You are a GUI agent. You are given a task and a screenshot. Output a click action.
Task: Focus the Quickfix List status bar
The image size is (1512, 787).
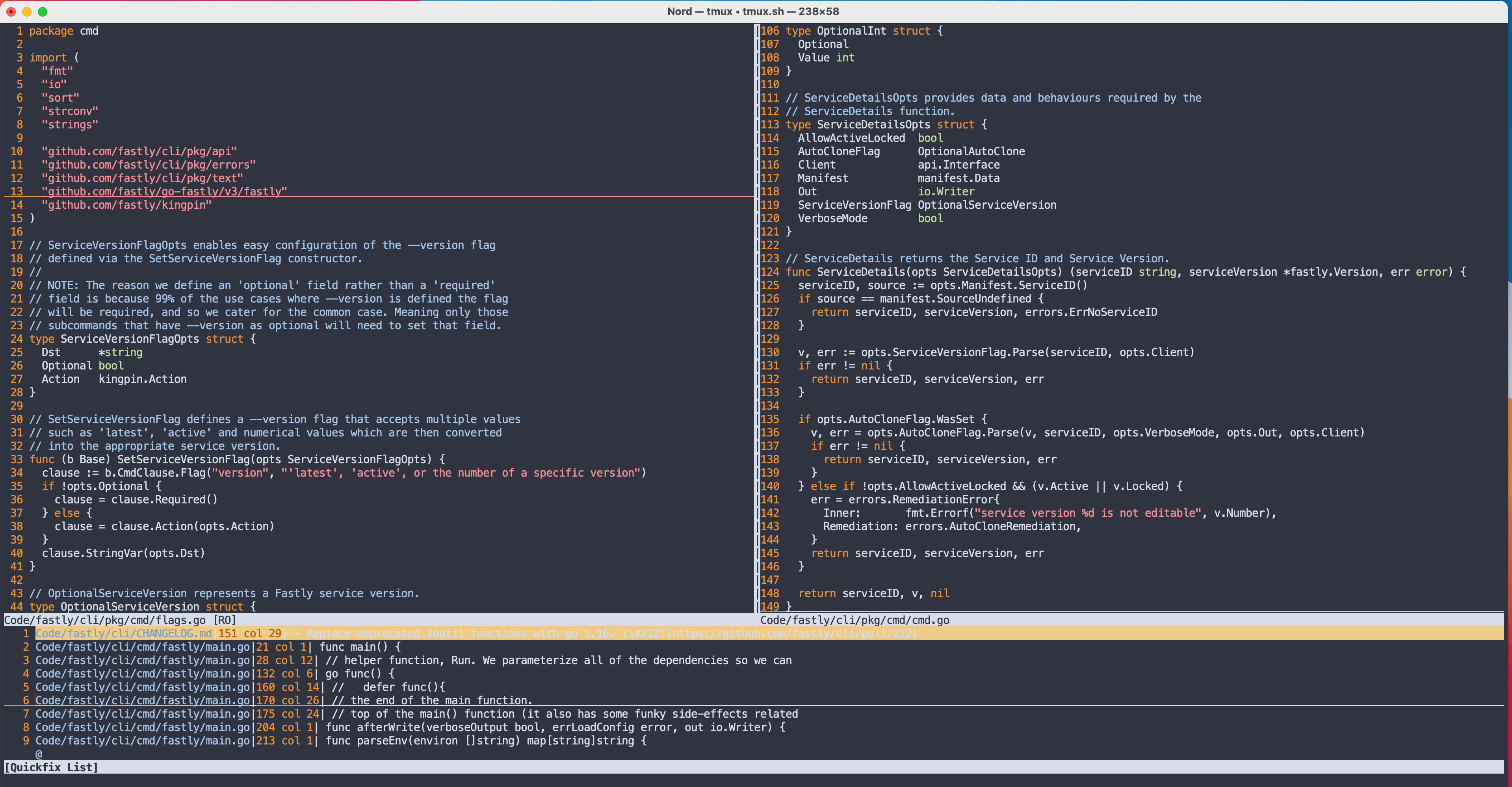(x=52, y=767)
